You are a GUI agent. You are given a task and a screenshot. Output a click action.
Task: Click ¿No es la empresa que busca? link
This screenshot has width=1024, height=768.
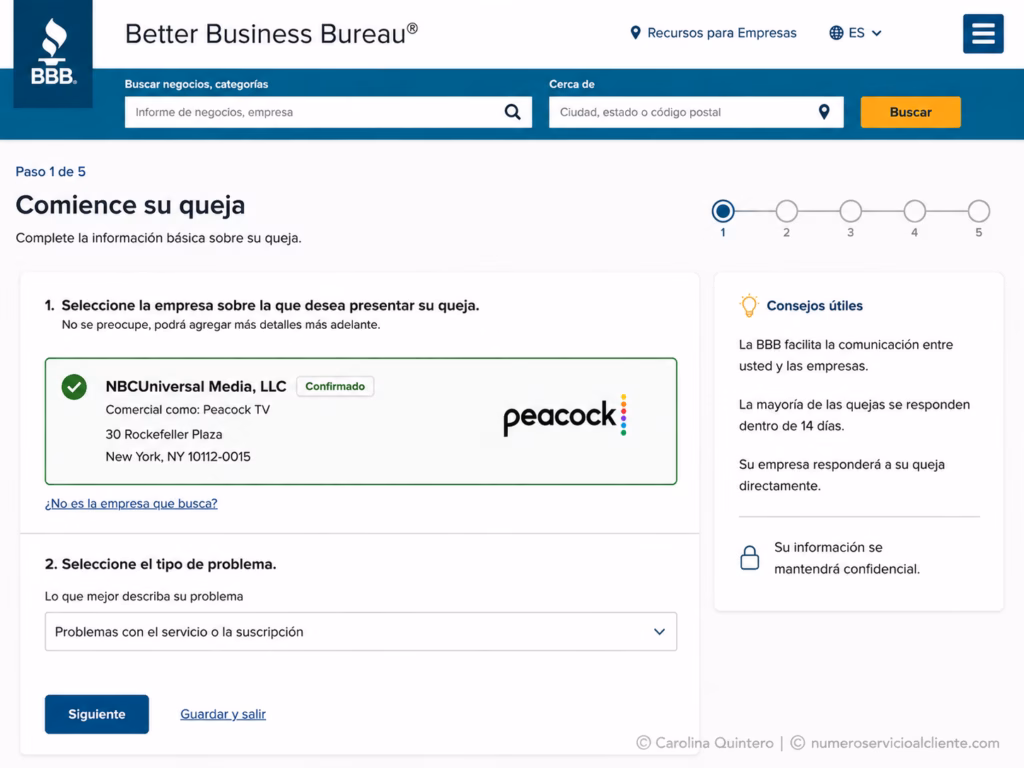coord(131,504)
